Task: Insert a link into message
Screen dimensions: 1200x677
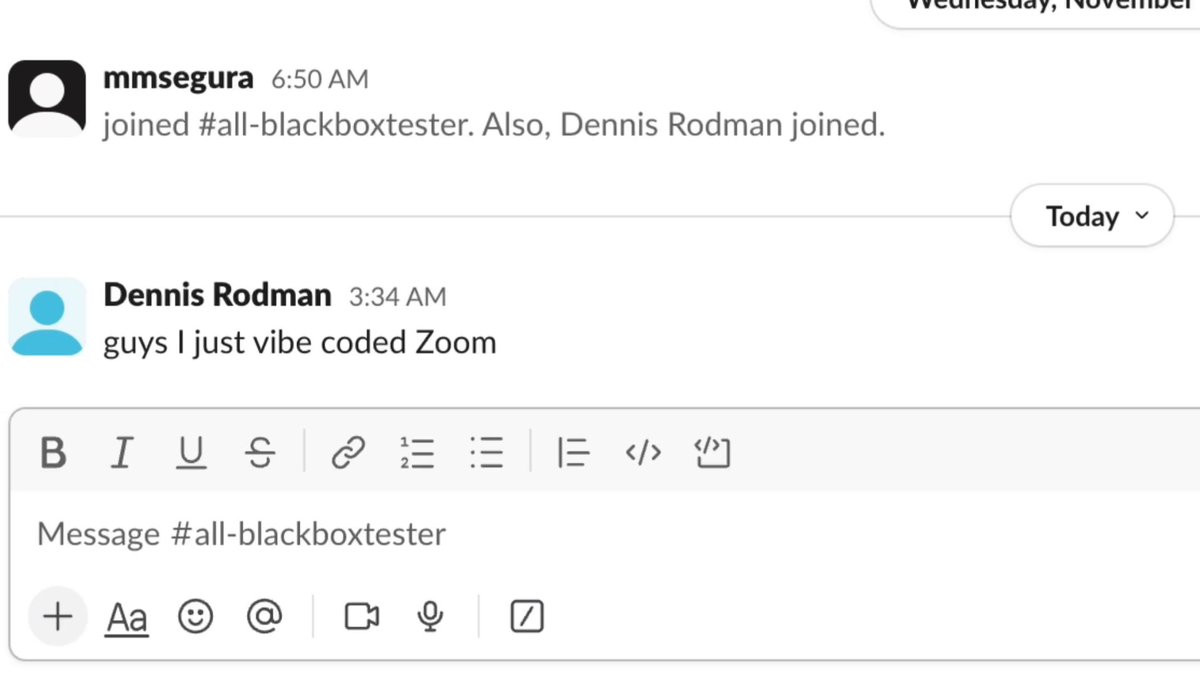Action: coord(348,453)
